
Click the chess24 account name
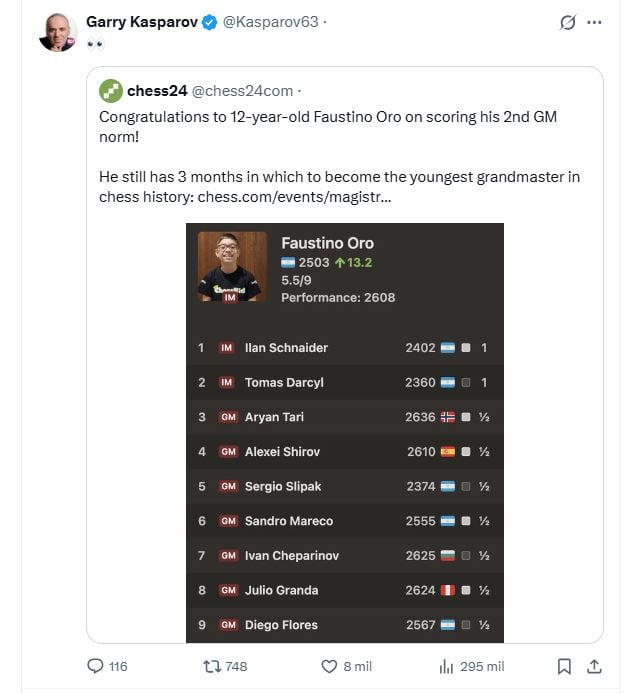pos(157,91)
